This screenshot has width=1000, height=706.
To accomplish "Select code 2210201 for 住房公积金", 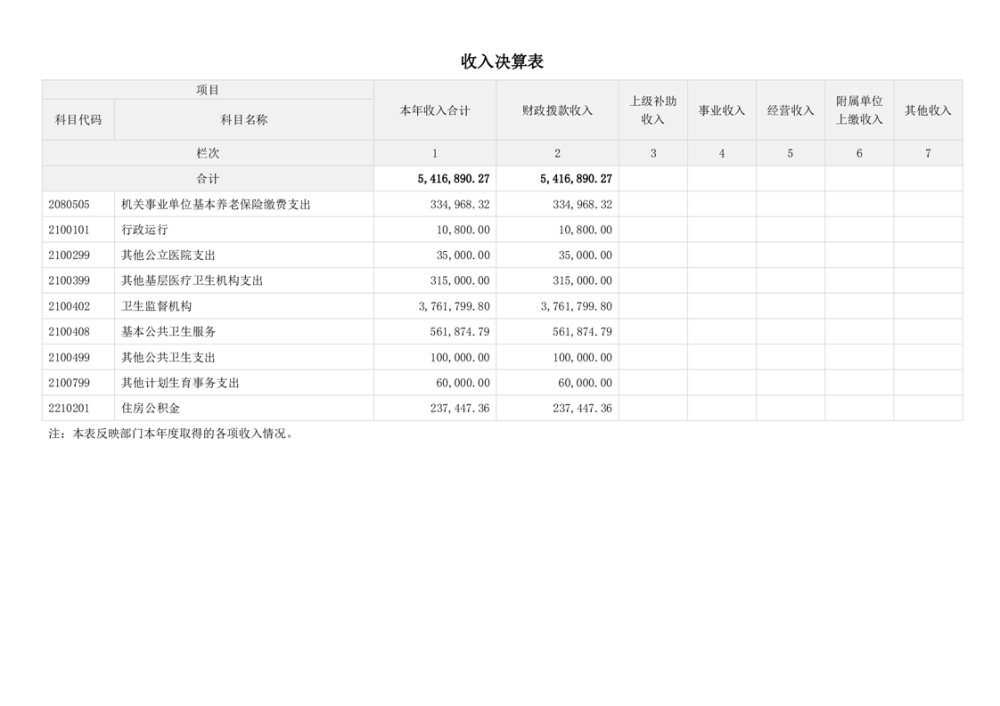I will click(69, 408).
